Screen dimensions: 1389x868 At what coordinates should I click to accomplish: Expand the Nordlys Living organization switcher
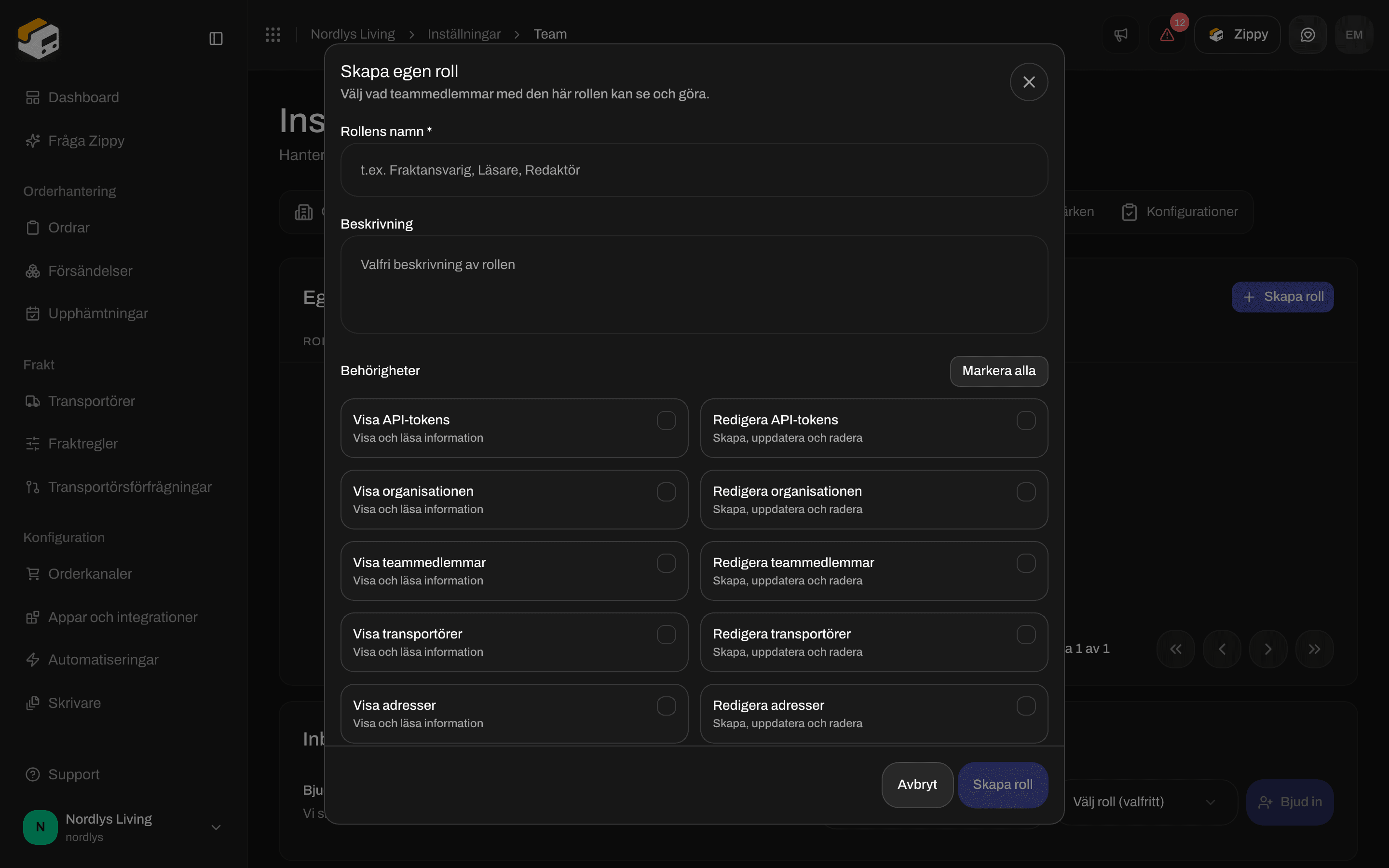(x=122, y=827)
